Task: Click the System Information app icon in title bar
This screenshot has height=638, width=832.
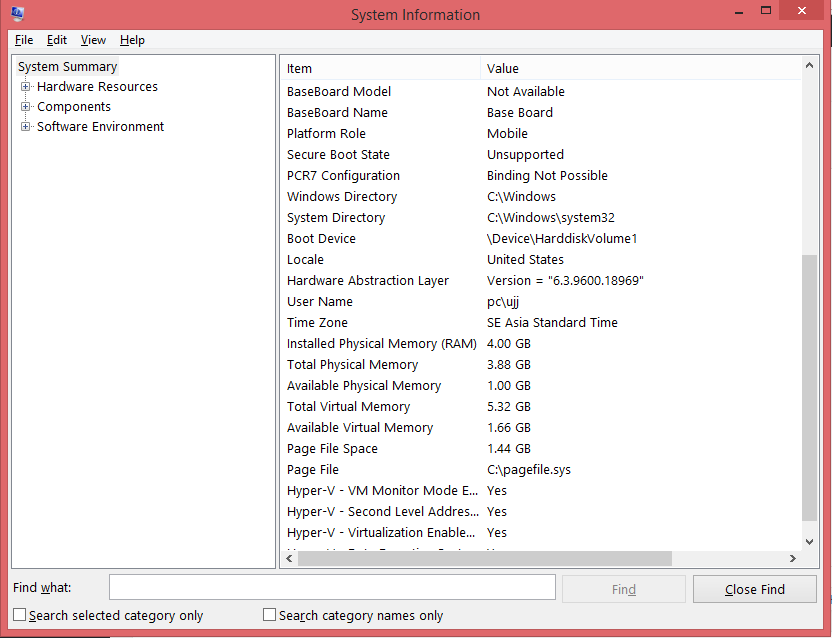Action: [x=17, y=14]
